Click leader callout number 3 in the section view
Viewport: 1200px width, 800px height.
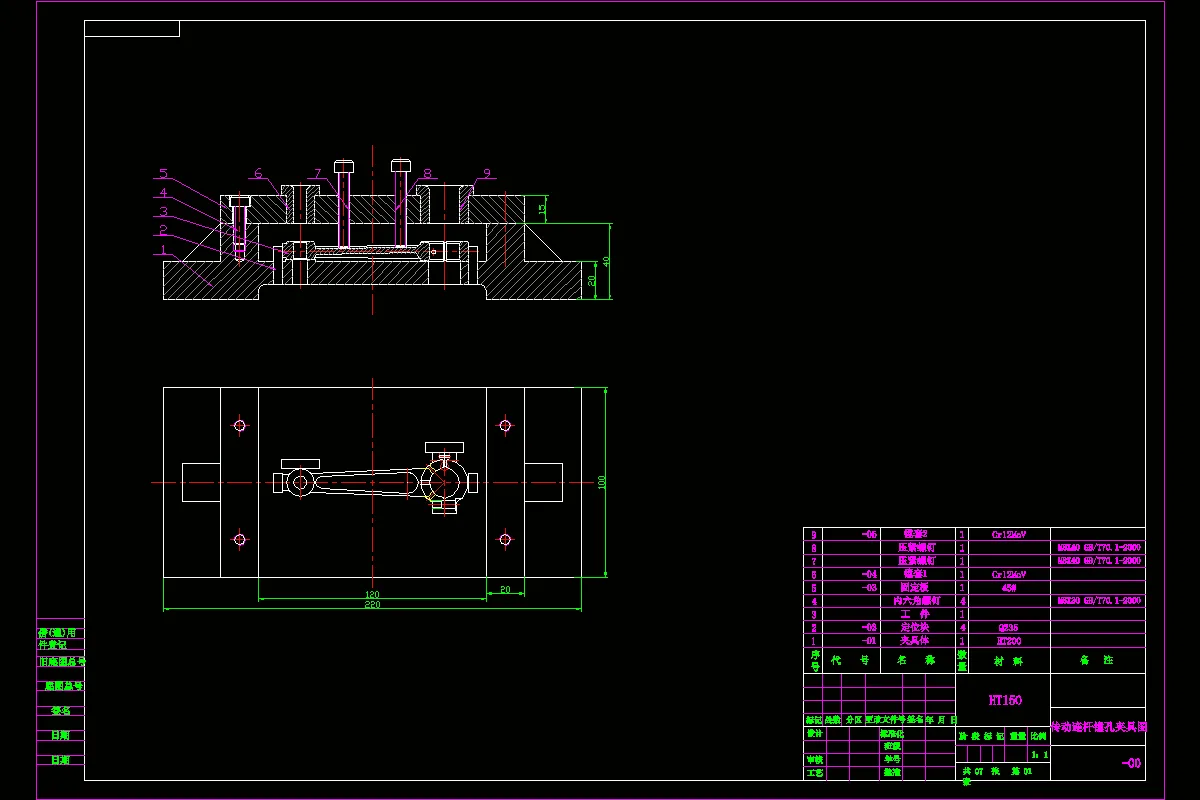click(x=162, y=211)
